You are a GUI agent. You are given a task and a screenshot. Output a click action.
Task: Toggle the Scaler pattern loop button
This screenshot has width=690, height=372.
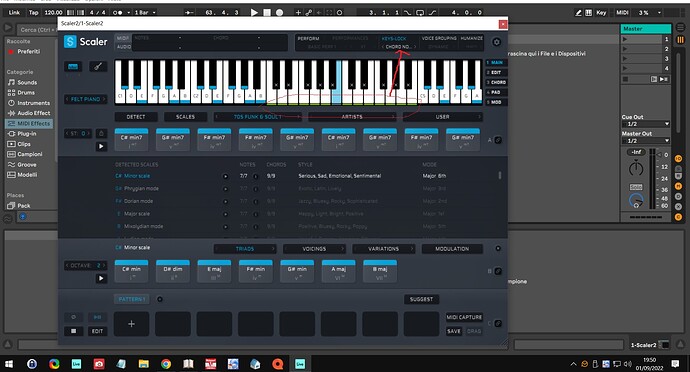point(73,317)
